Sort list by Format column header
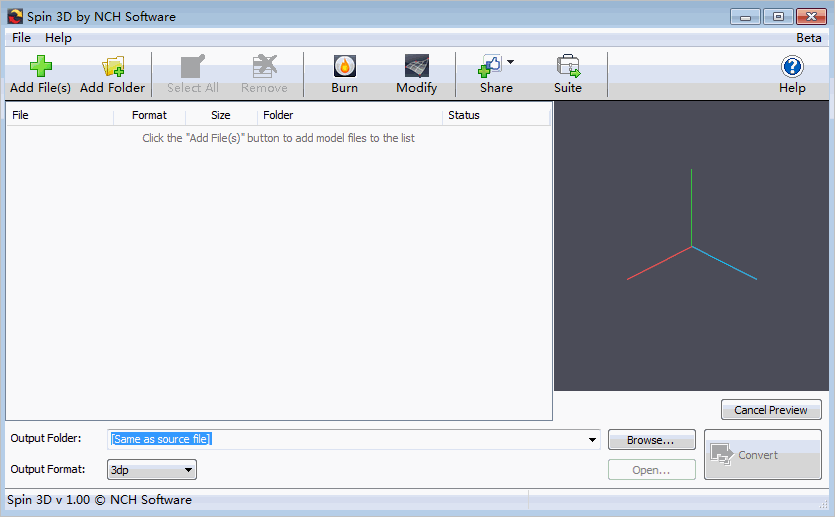 (150, 115)
